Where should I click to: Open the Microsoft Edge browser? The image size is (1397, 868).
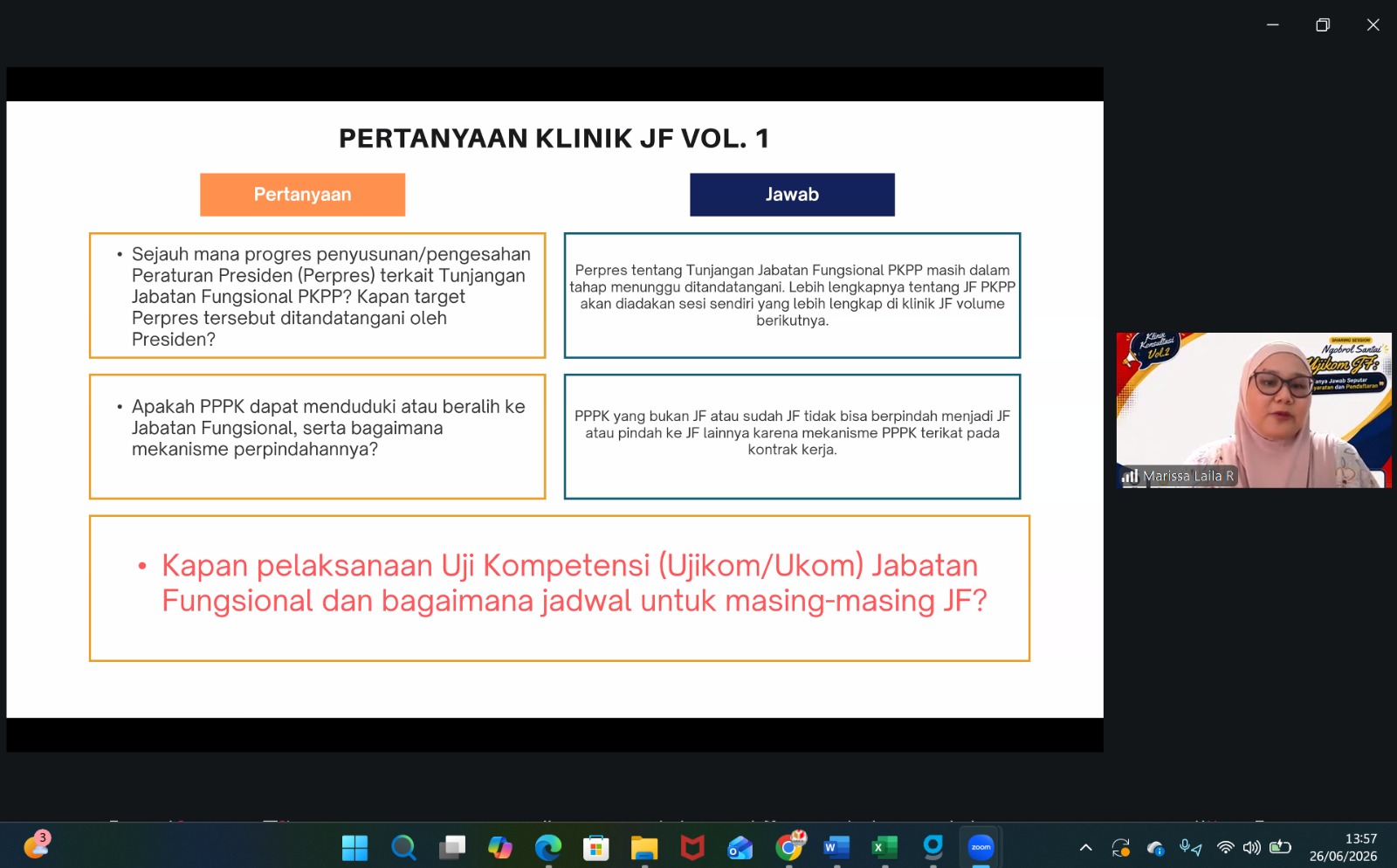[x=548, y=847]
